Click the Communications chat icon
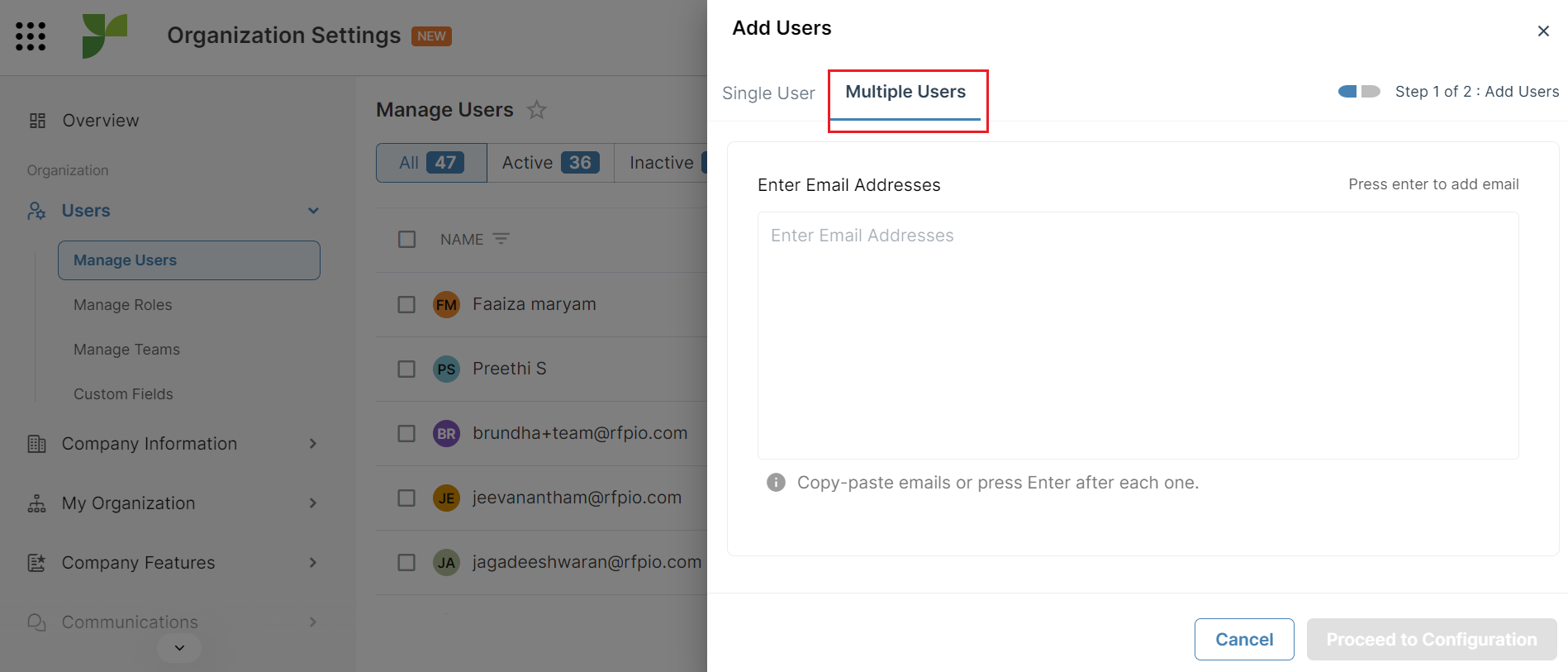The width and height of the screenshot is (1568, 672). coord(36,622)
